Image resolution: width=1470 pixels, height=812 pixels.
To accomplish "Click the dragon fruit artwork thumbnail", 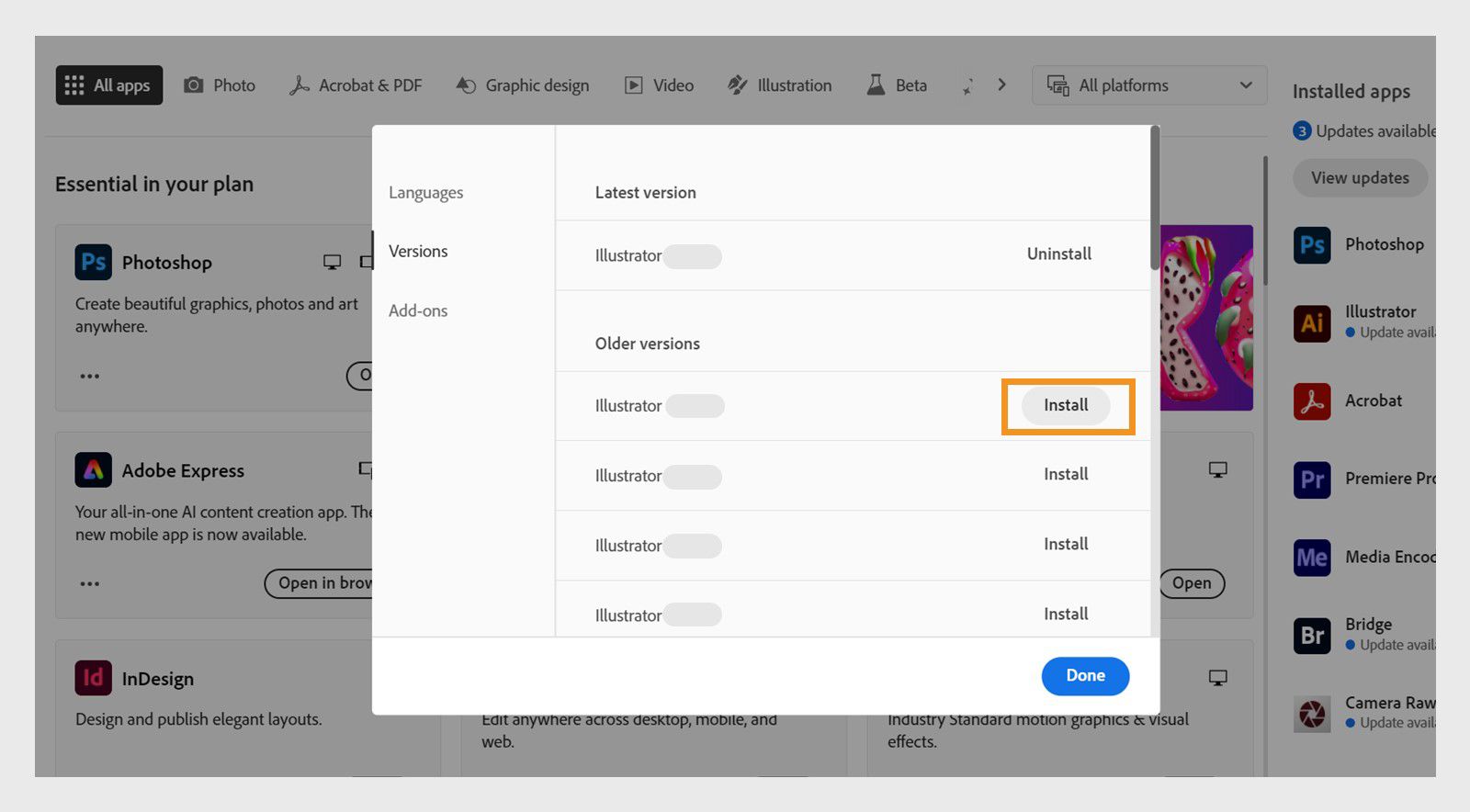I will coord(1206,318).
